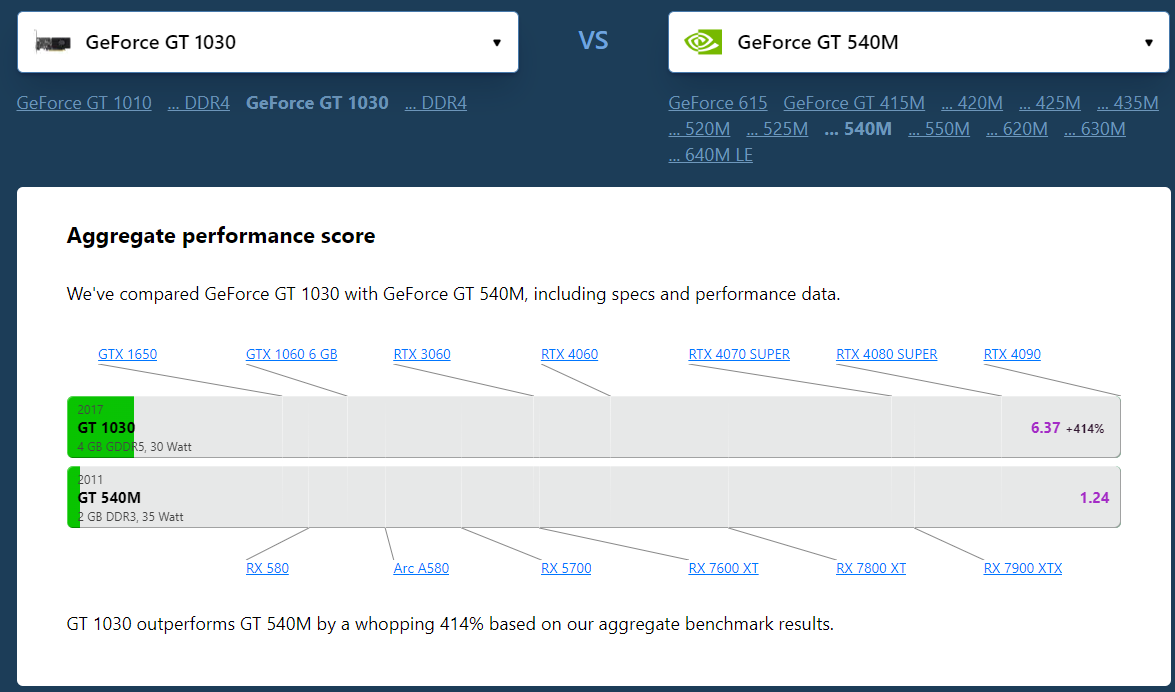Image resolution: width=1175 pixels, height=692 pixels.
Task: Click the +414% difference label
Action: pyautogui.click(x=1084, y=429)
